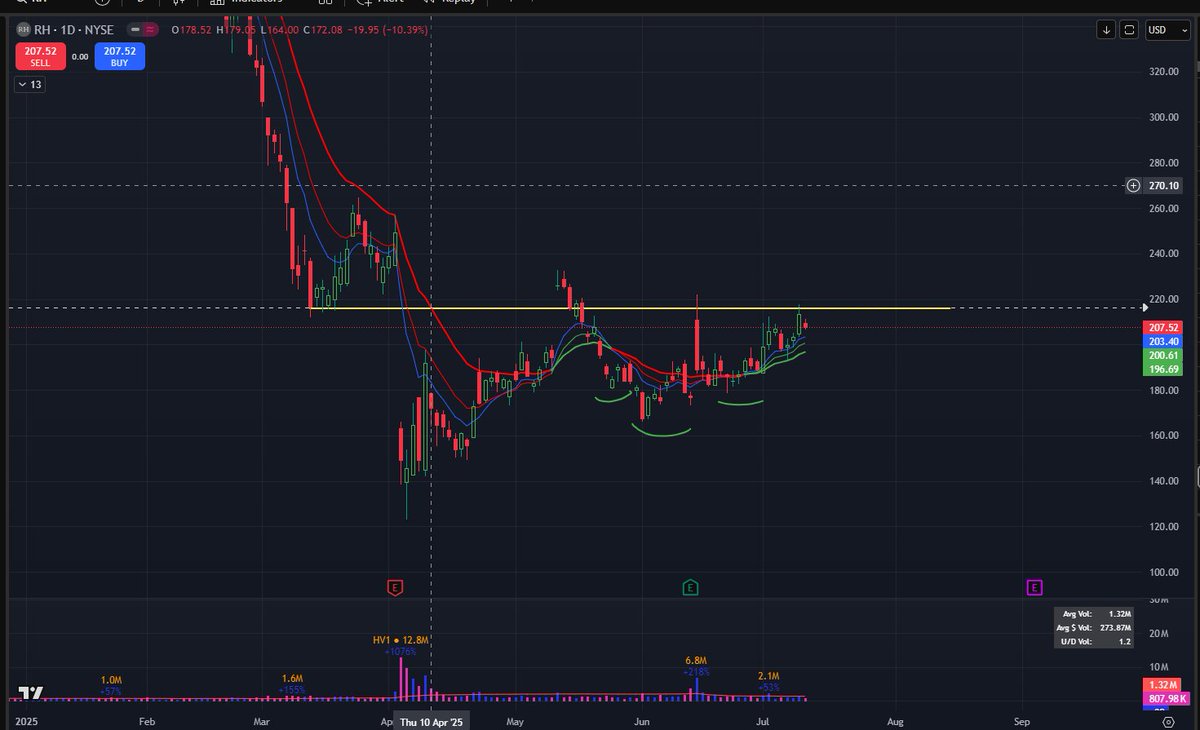The width and height of the screenshot is (1200, 730).
Task: Select the lowest green arc drawing near 160
Action: [661, 432]
